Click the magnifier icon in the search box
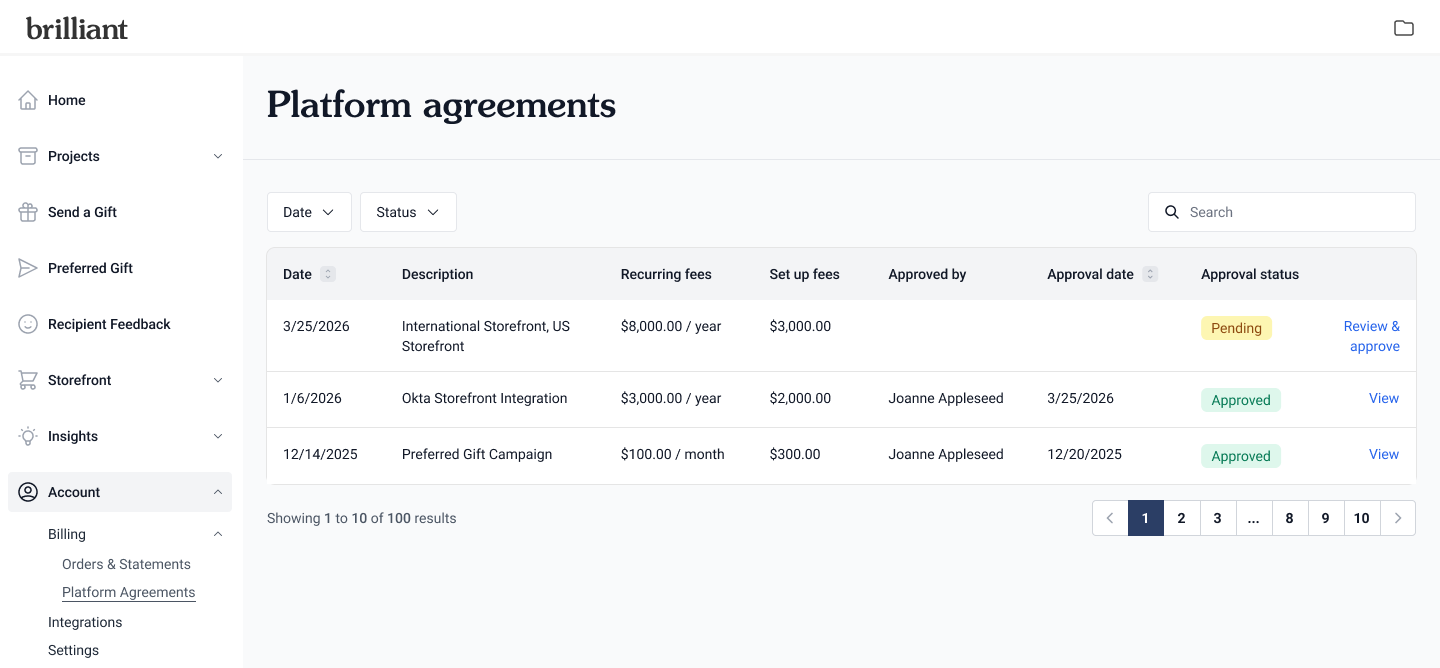 pos(1172,212)
